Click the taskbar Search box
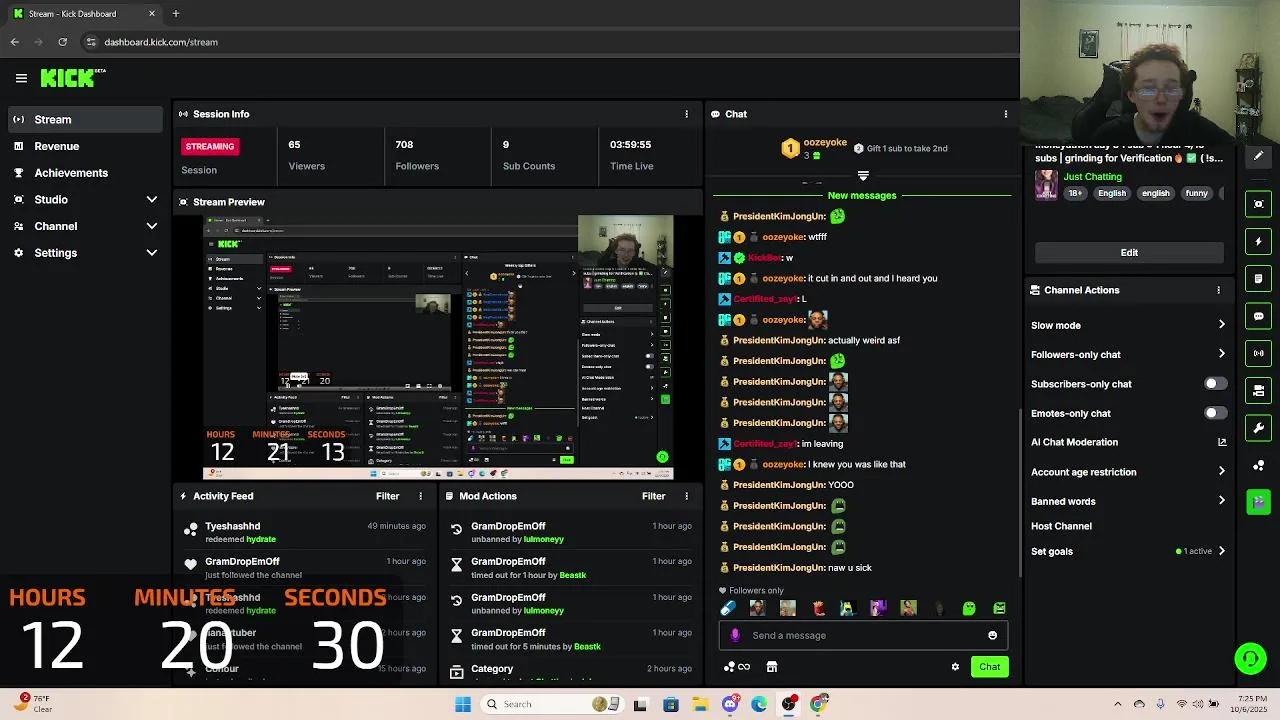 pyautogui.click(x=550, y=704)
